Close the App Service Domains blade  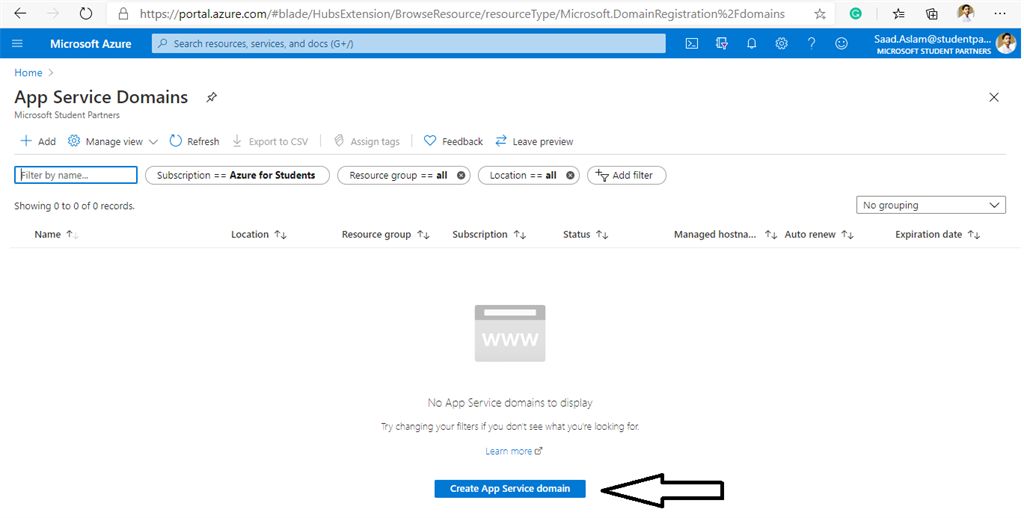tap(994, 97)
